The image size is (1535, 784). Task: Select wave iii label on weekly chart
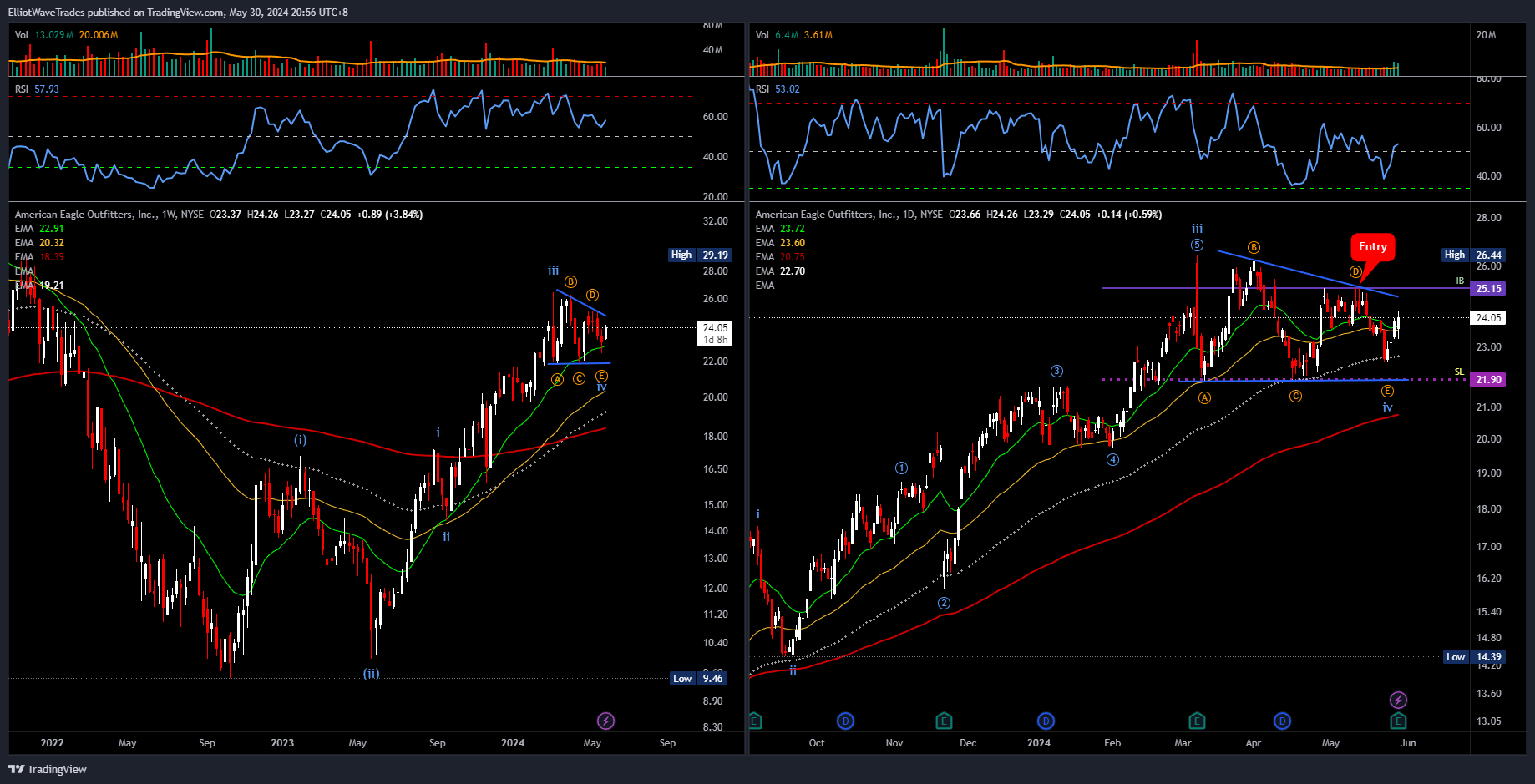tap(553, 271)
